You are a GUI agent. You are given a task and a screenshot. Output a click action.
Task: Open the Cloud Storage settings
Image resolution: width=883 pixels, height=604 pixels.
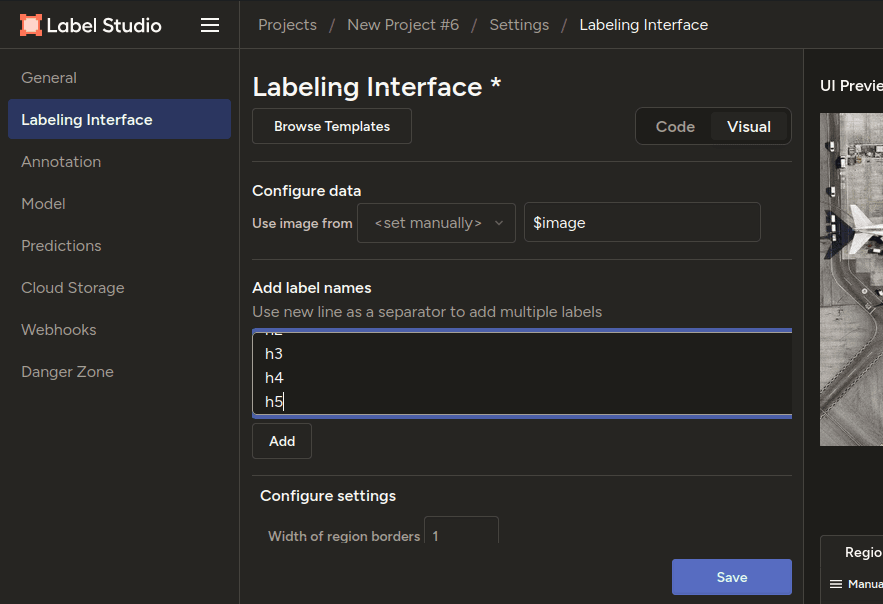[73, 288]
